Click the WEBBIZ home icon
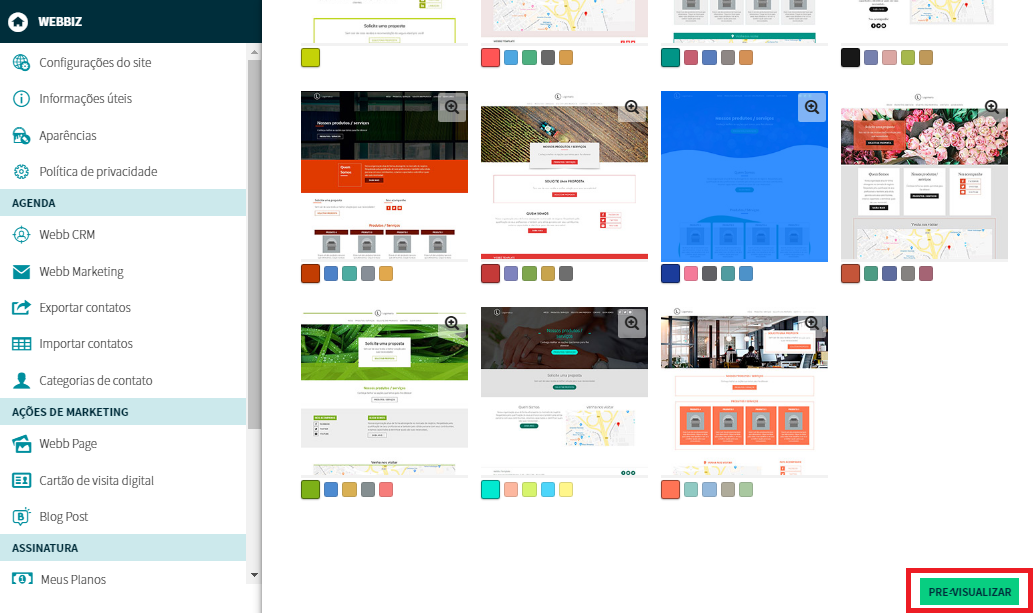 (x=17, y=21)
